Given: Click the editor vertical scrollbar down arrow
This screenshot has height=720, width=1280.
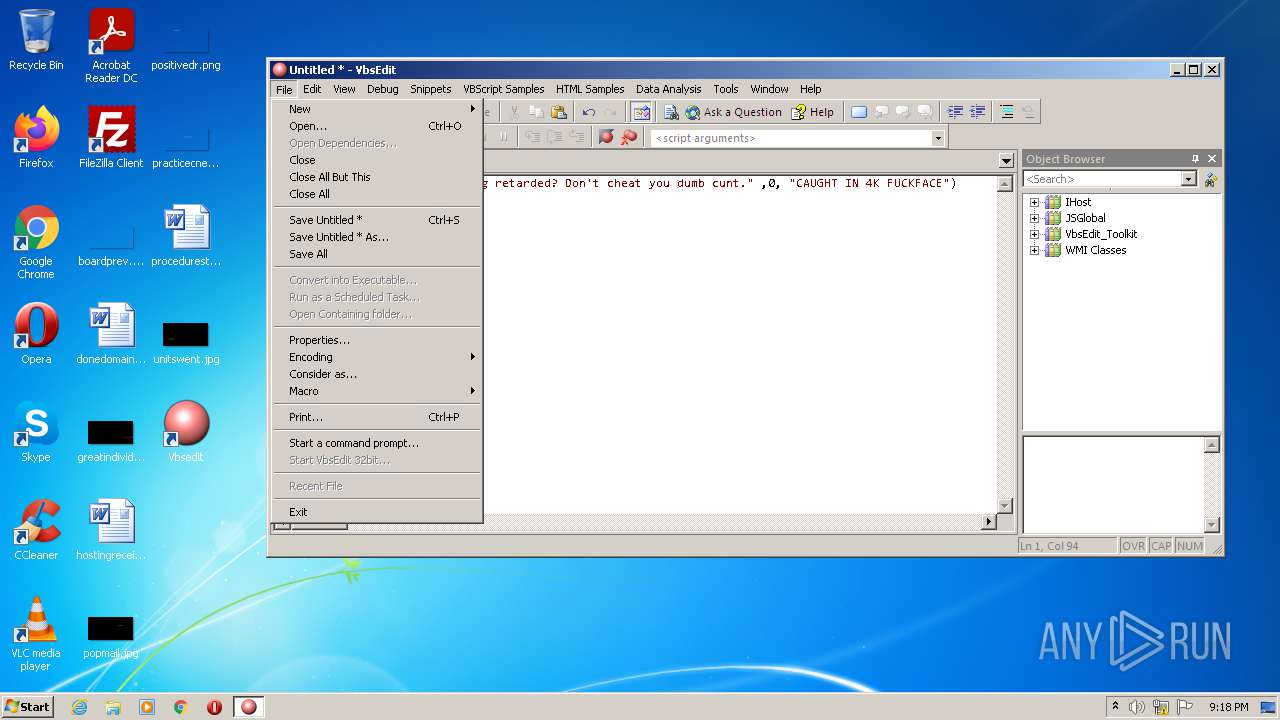Looking at the screenshot, I should click(1005, 506).
